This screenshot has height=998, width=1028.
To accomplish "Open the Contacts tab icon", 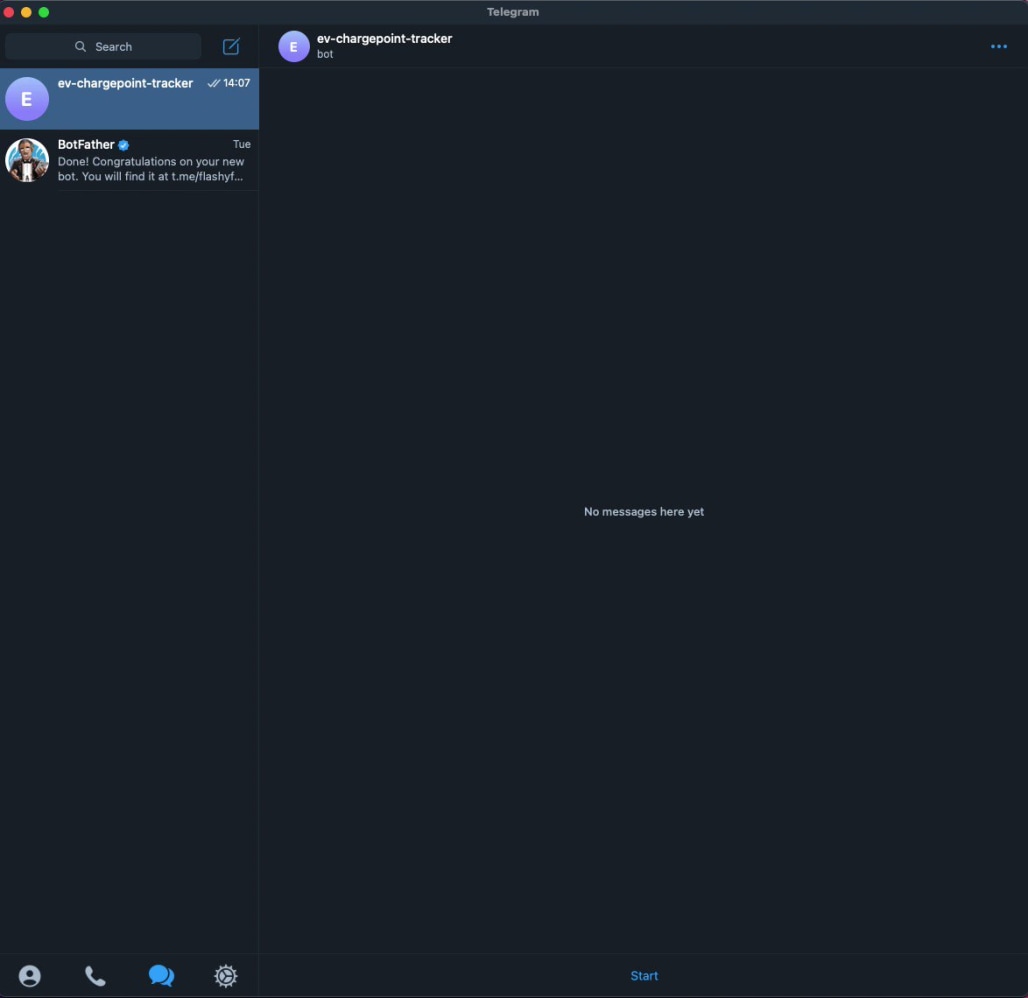I will (30, 976).
